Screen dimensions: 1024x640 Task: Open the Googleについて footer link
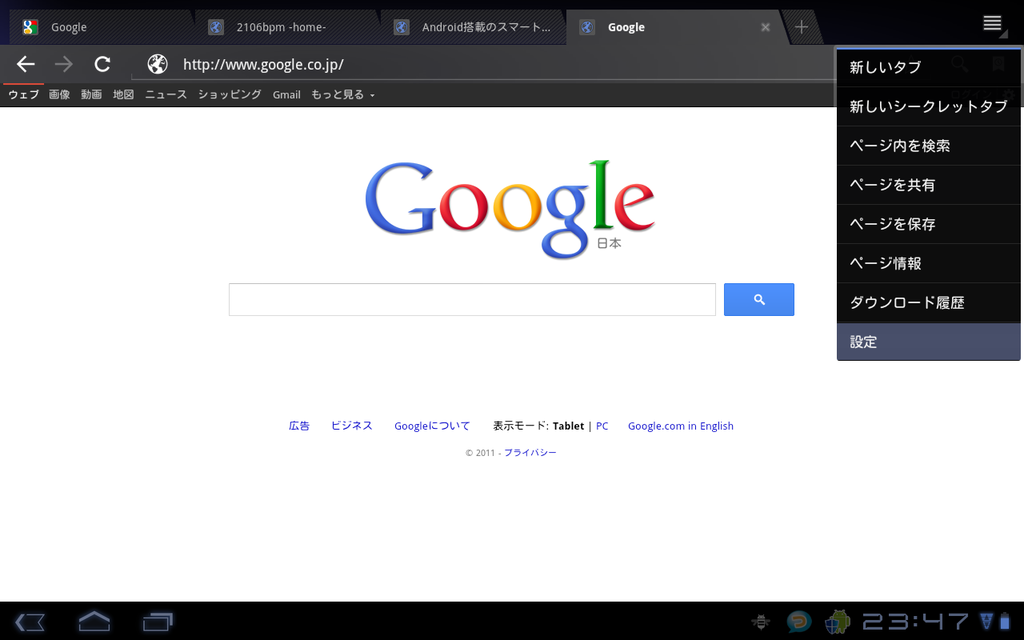point(432,426)
